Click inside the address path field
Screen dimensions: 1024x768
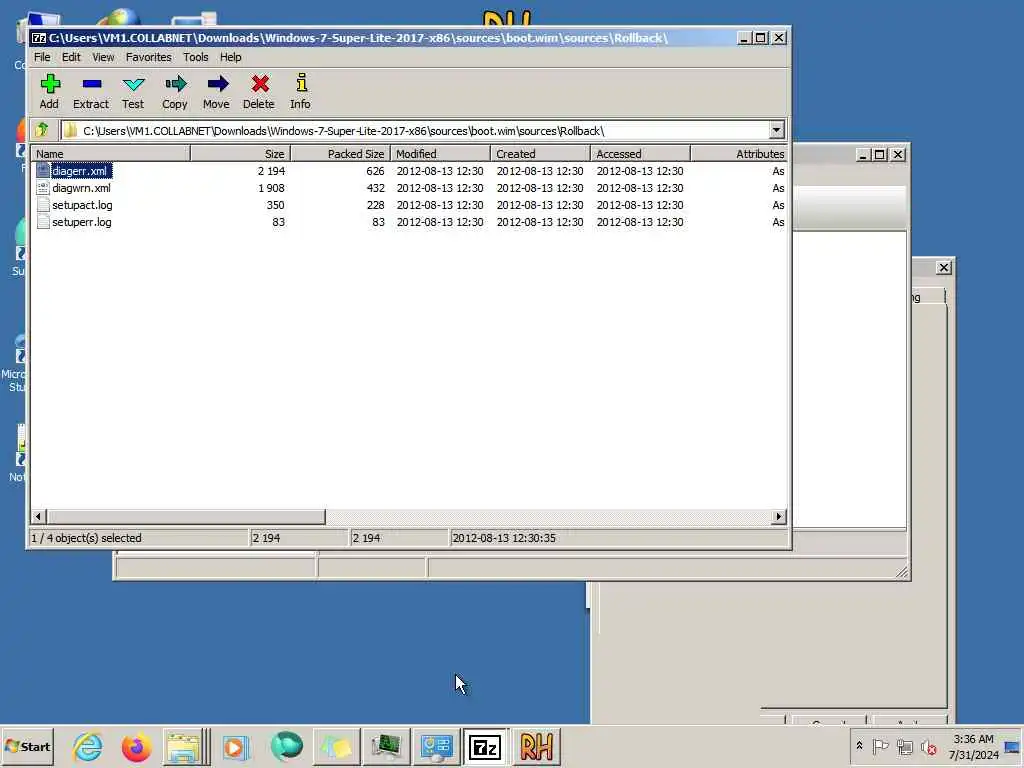[x=414, y=130]
